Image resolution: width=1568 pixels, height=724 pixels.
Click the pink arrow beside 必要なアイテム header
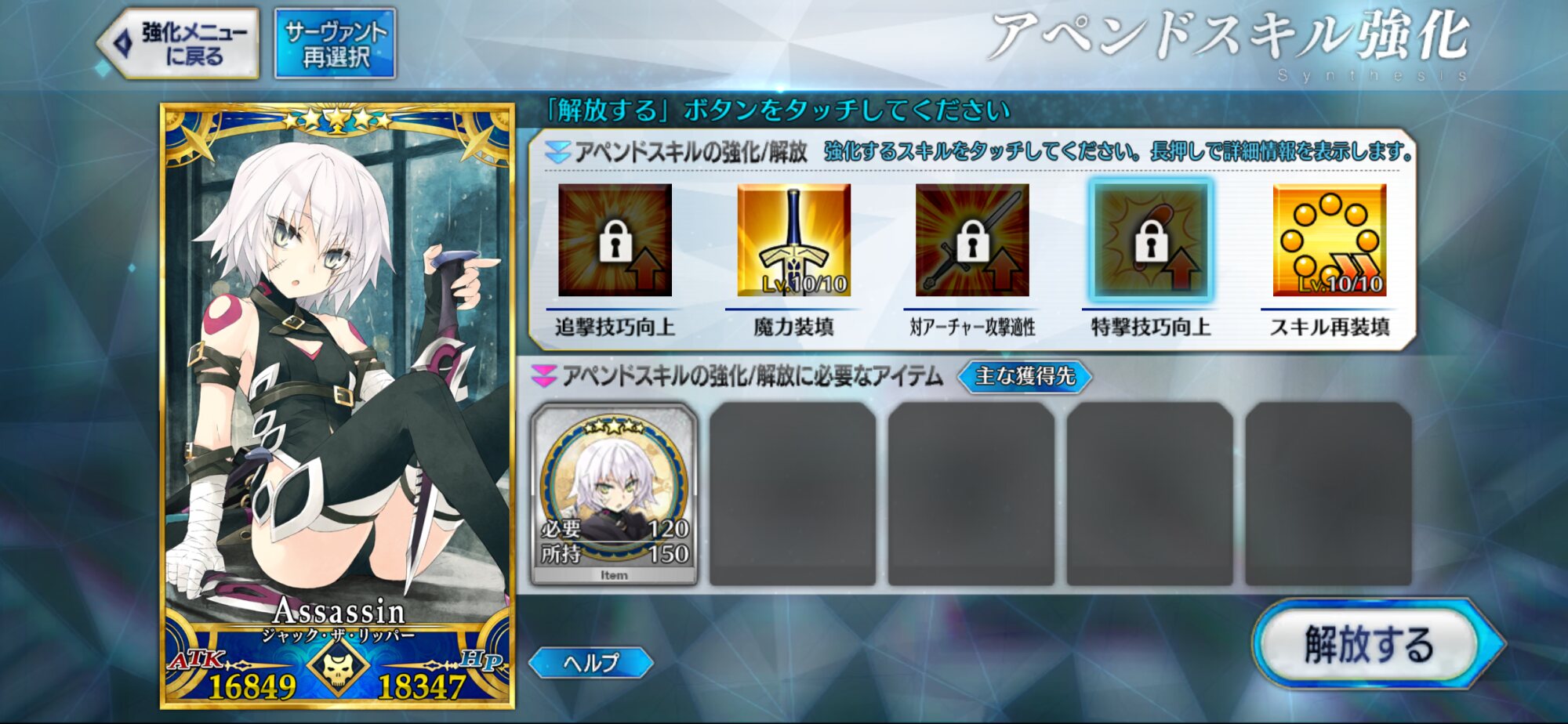543,376
